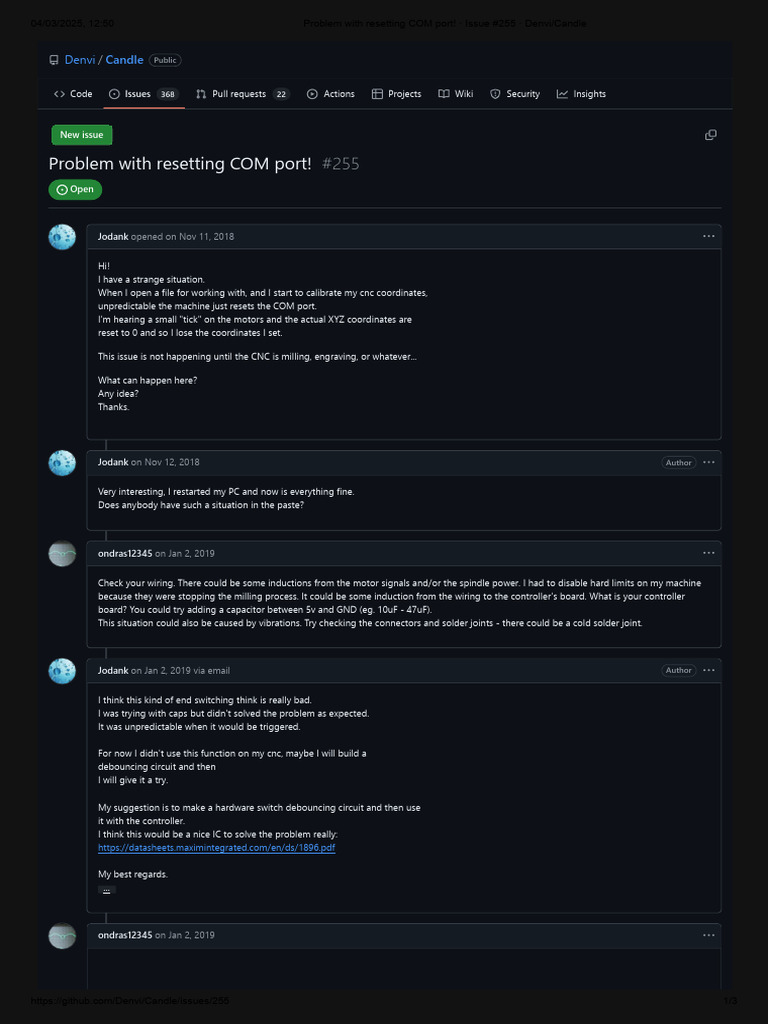
Task: Switch to the Code tab
Action: tap(73, 94)
